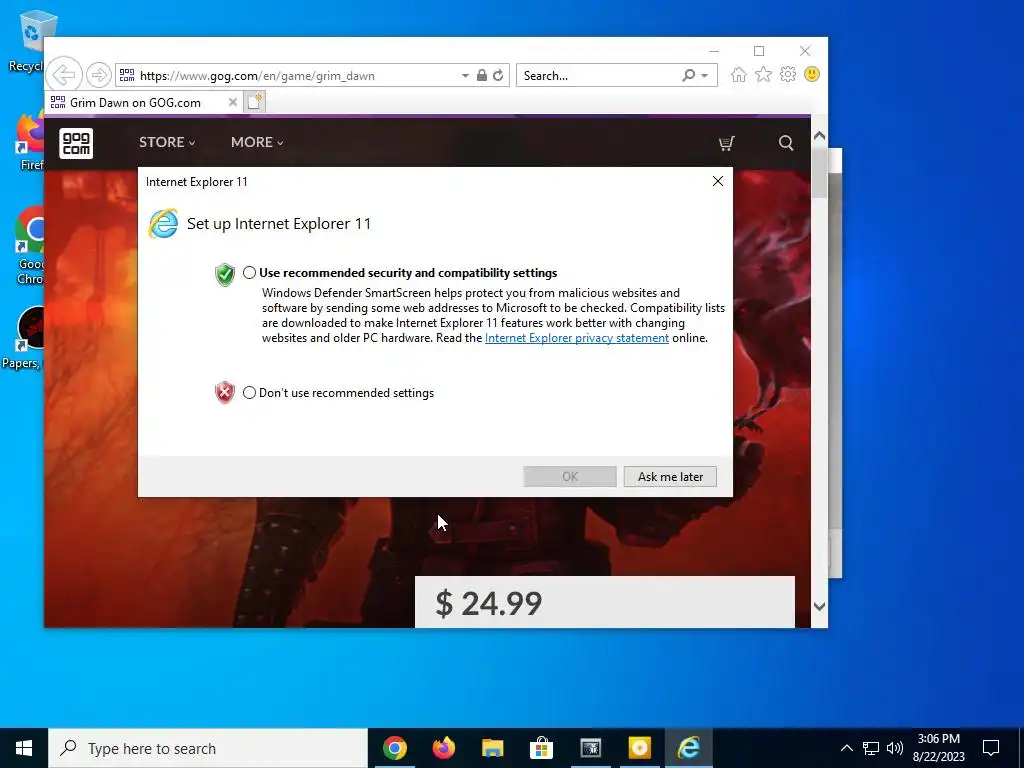This screenshot has height=768, width=1024.
Task: Open the volume speaker tray icon
Action: pyautogui.click(x=895, y=748)
